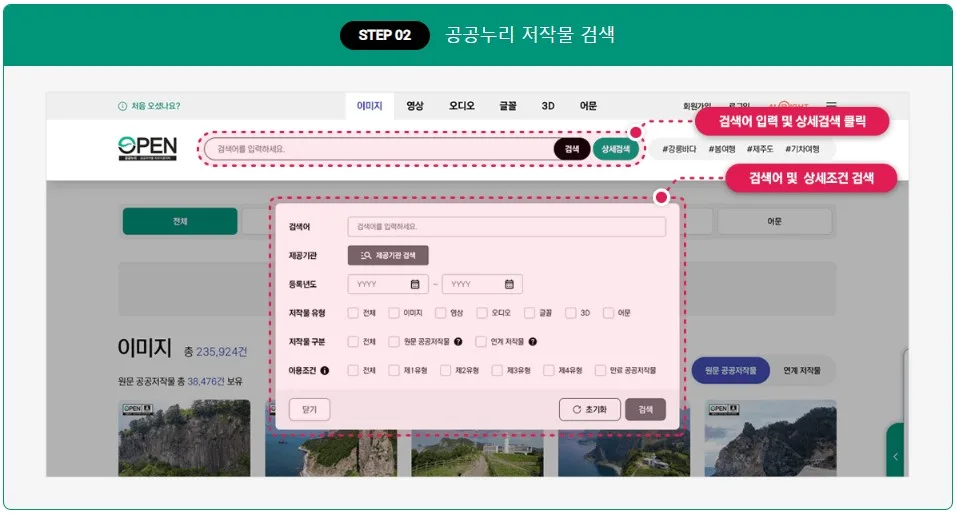Check 영상 work type checkbox

pyautogui.click(x=440, y=313)
